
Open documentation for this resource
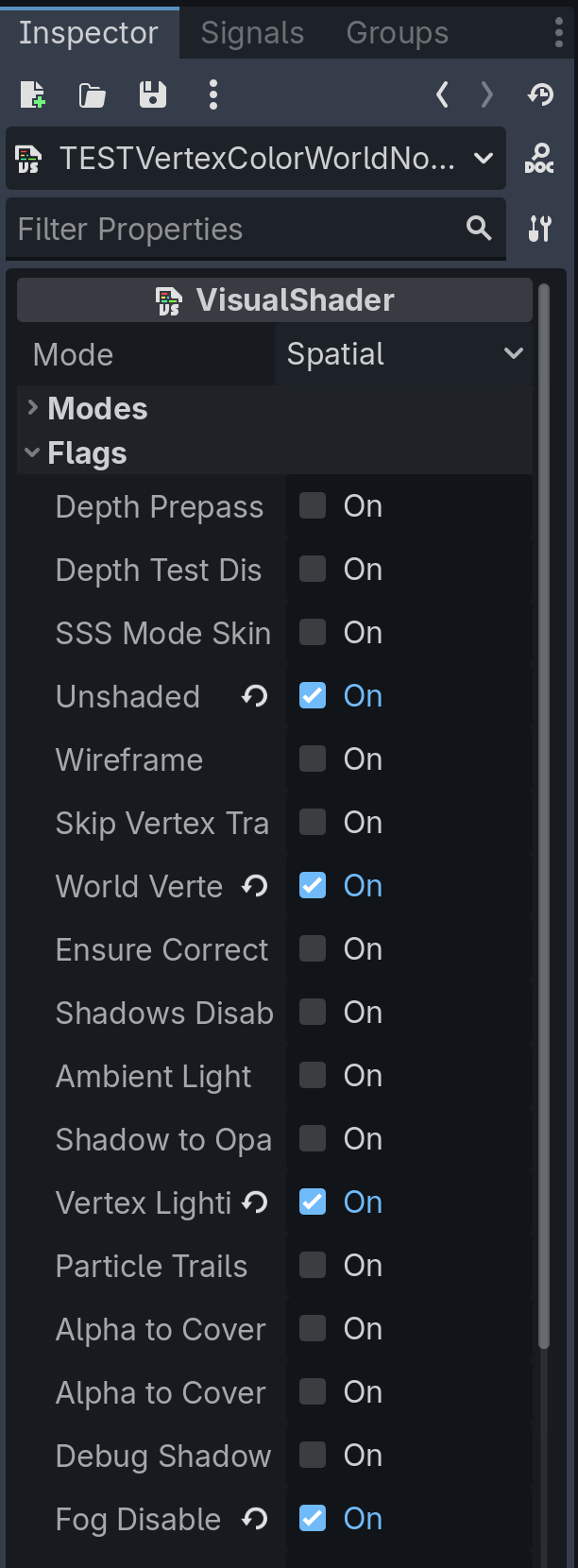[x=539, y=159]
